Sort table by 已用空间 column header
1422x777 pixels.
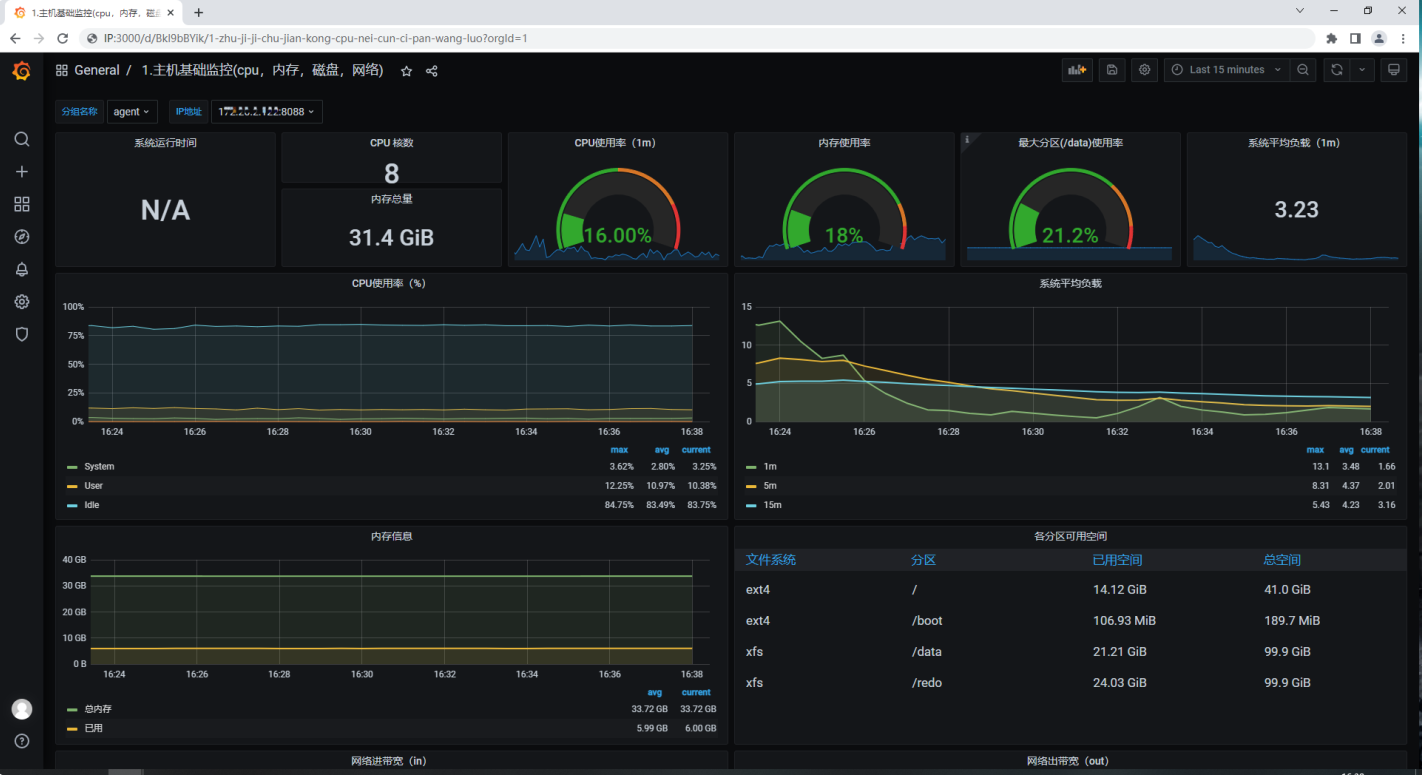click(1117, 560)
